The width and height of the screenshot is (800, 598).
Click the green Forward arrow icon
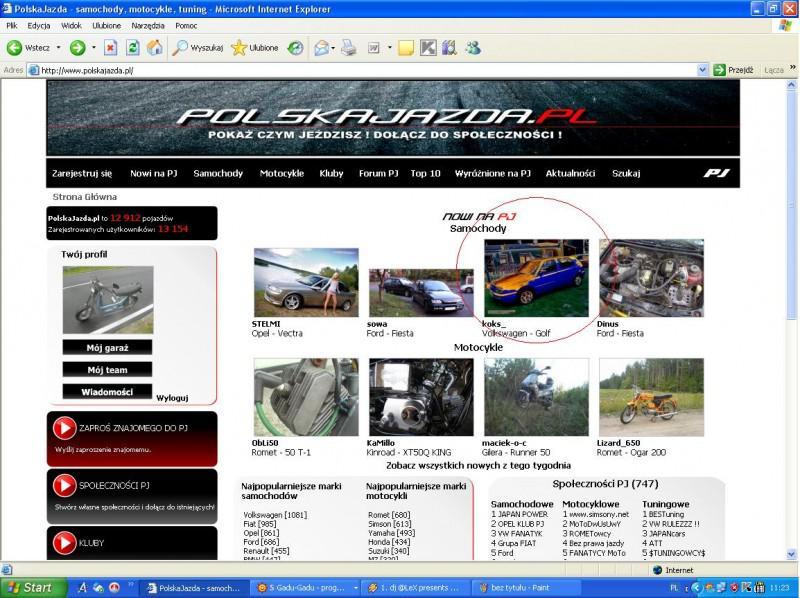coord(77,48)
